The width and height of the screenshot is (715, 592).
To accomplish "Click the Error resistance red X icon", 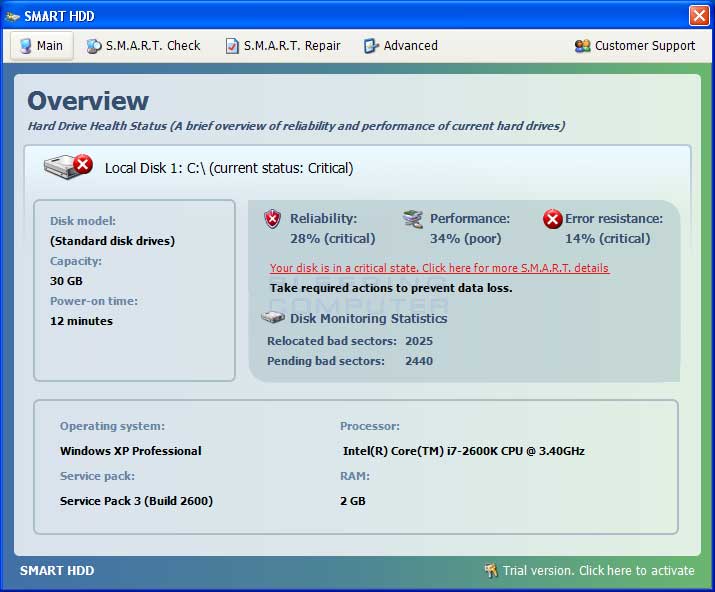I will [553, 219].
